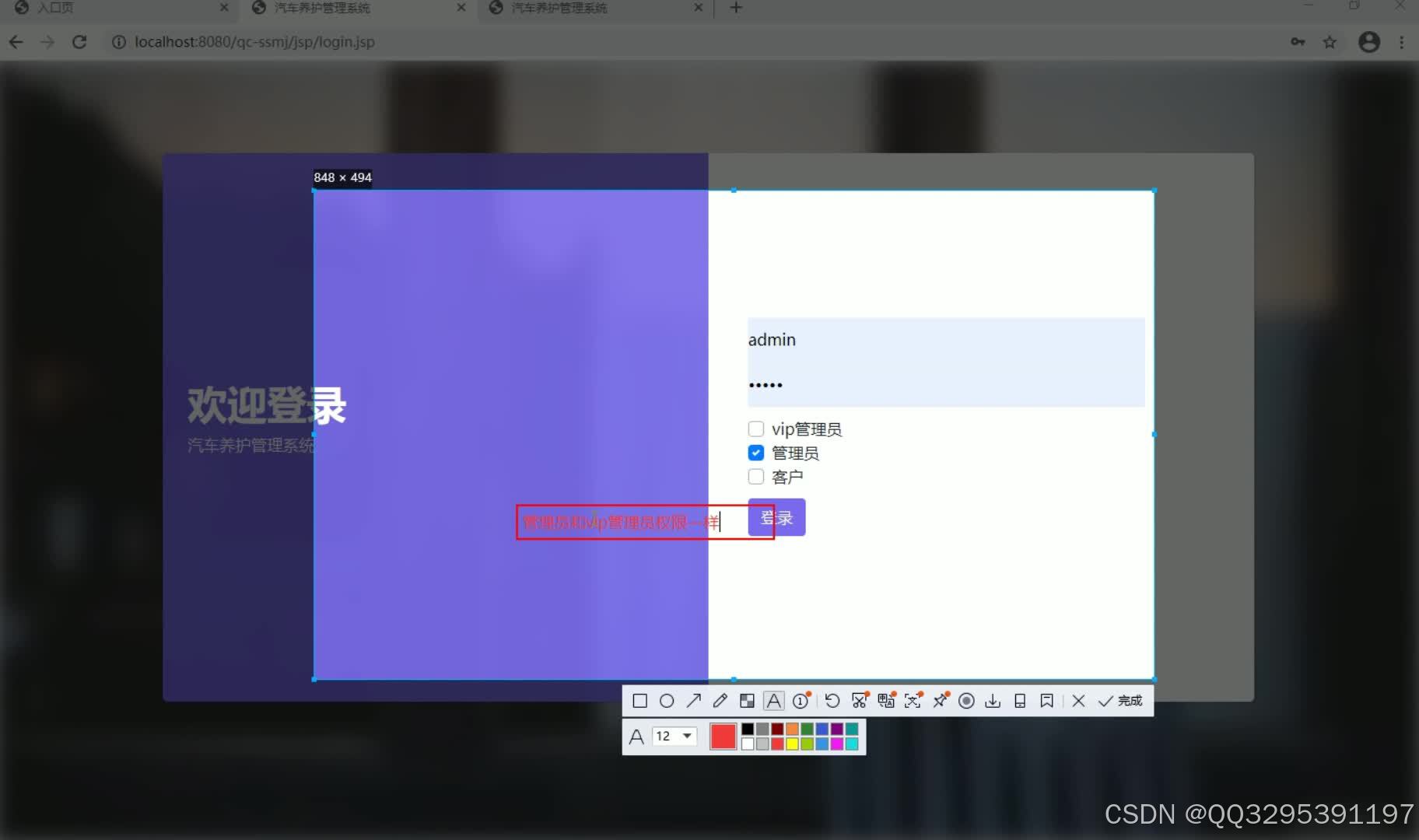Select the mosaic blur tool
This screenshot has width=1419, height=840.
tap(747, 701)
